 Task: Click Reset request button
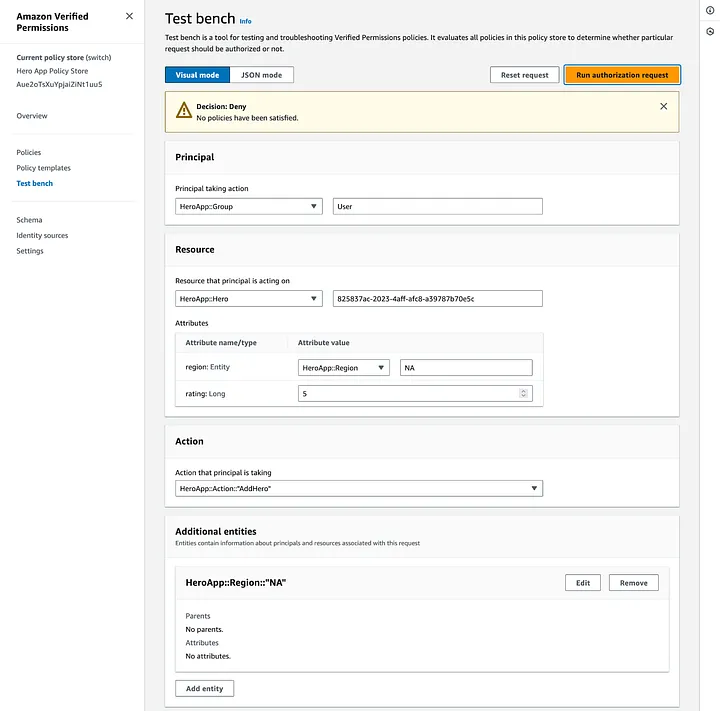click(524, 75)
